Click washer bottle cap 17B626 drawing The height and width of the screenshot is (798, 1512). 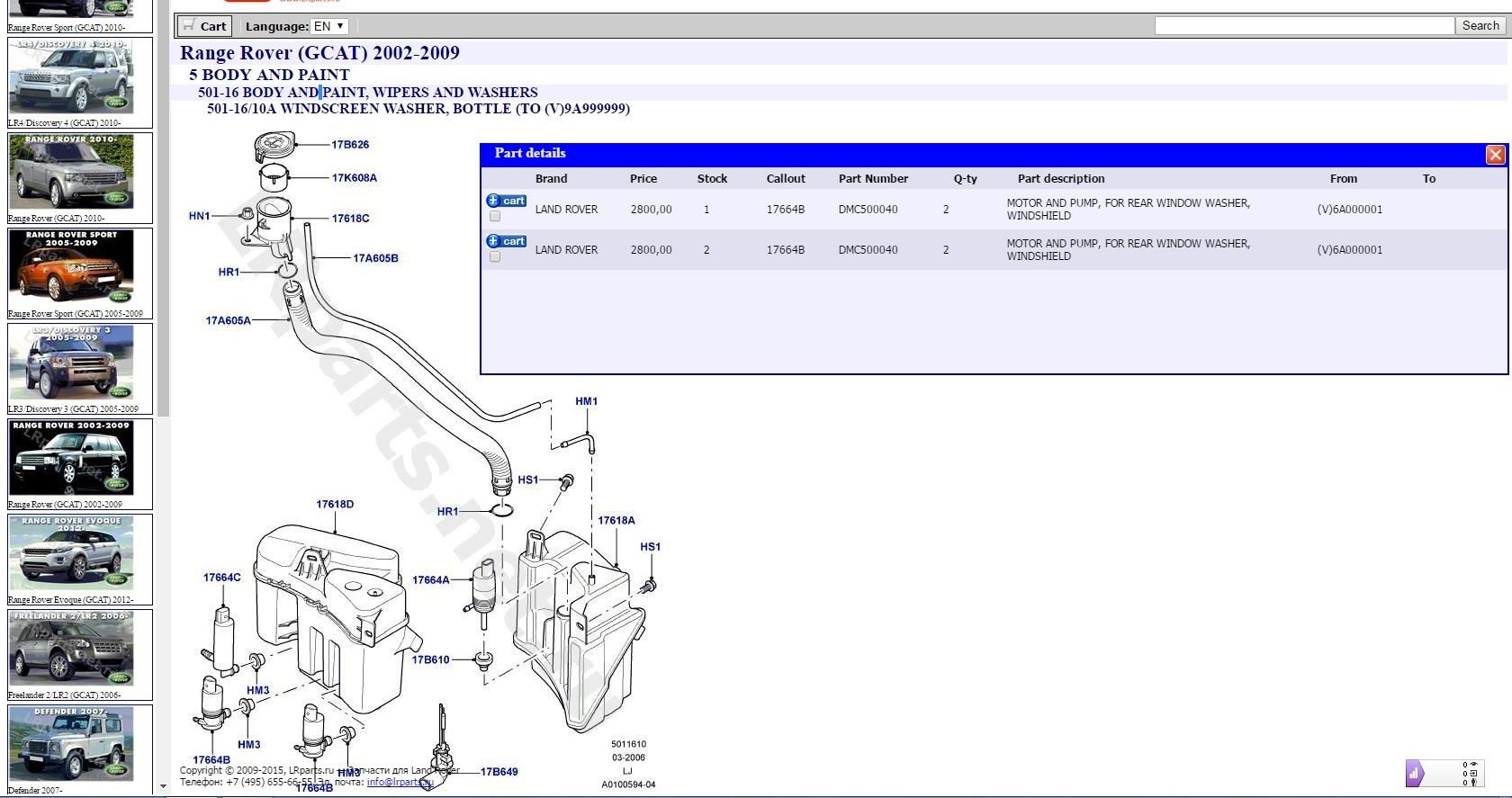[x=274, y=145]
